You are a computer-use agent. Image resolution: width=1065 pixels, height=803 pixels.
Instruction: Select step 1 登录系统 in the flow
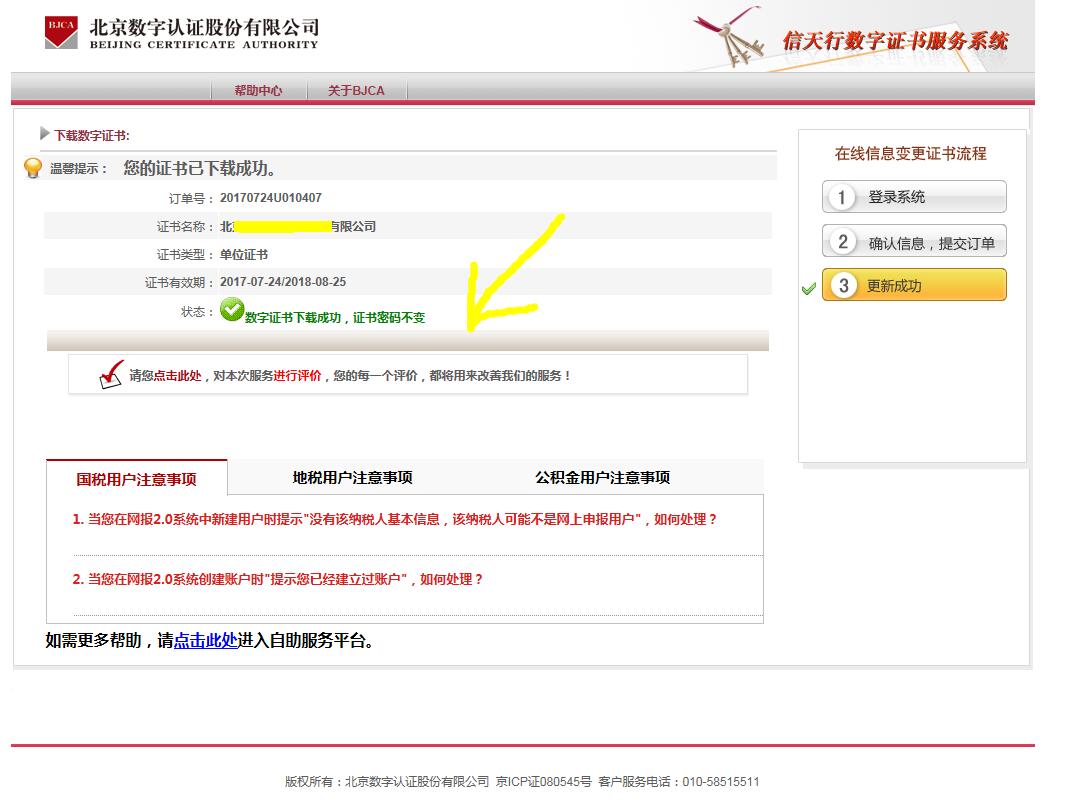tap(913, 197)
